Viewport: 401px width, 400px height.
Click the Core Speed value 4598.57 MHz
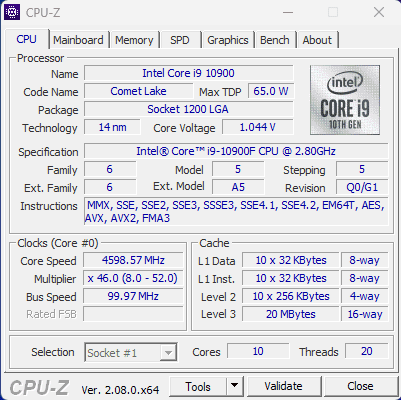click(133, 260)
